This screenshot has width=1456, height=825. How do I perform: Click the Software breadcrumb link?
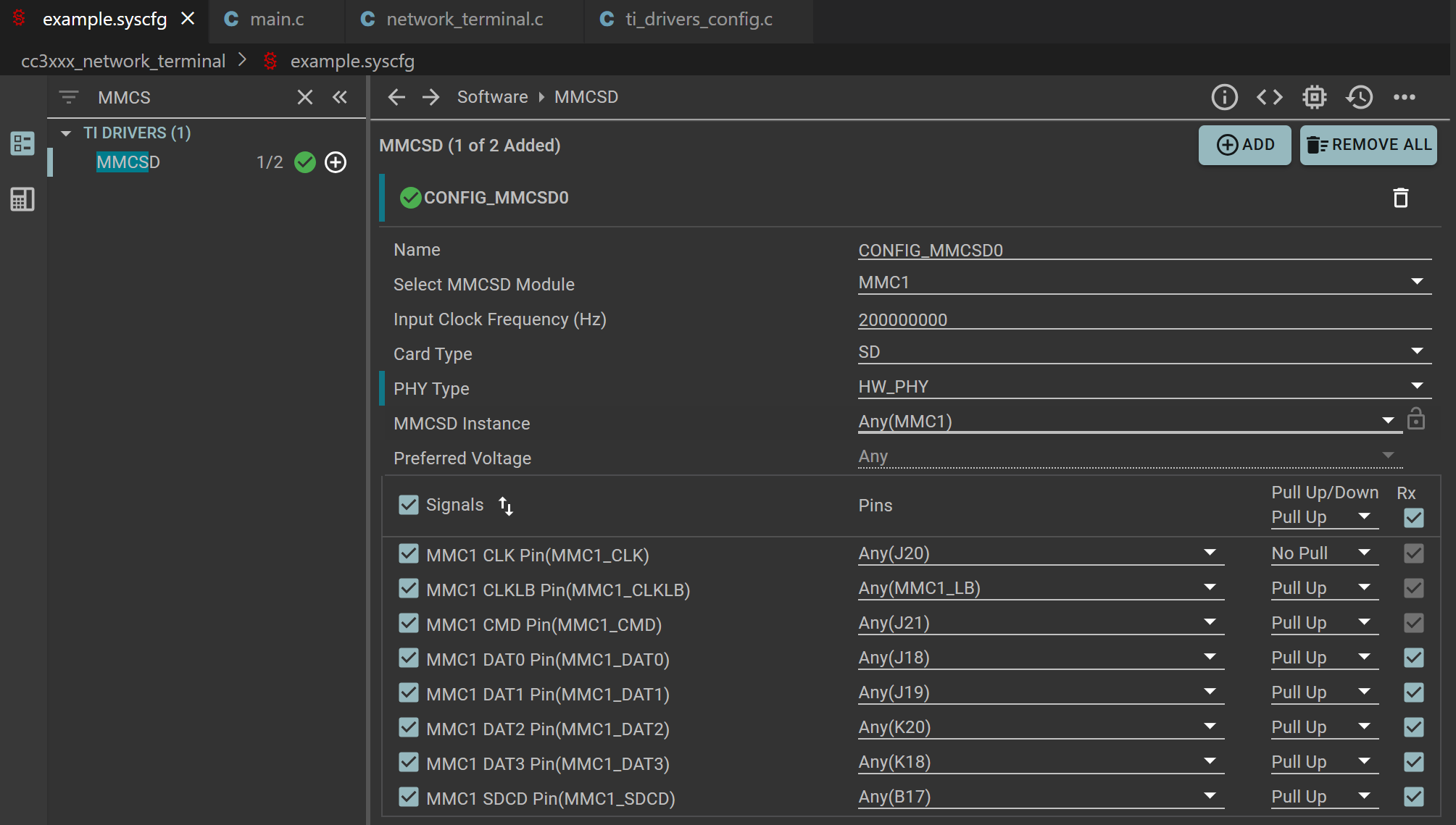[x=492, y=97]
